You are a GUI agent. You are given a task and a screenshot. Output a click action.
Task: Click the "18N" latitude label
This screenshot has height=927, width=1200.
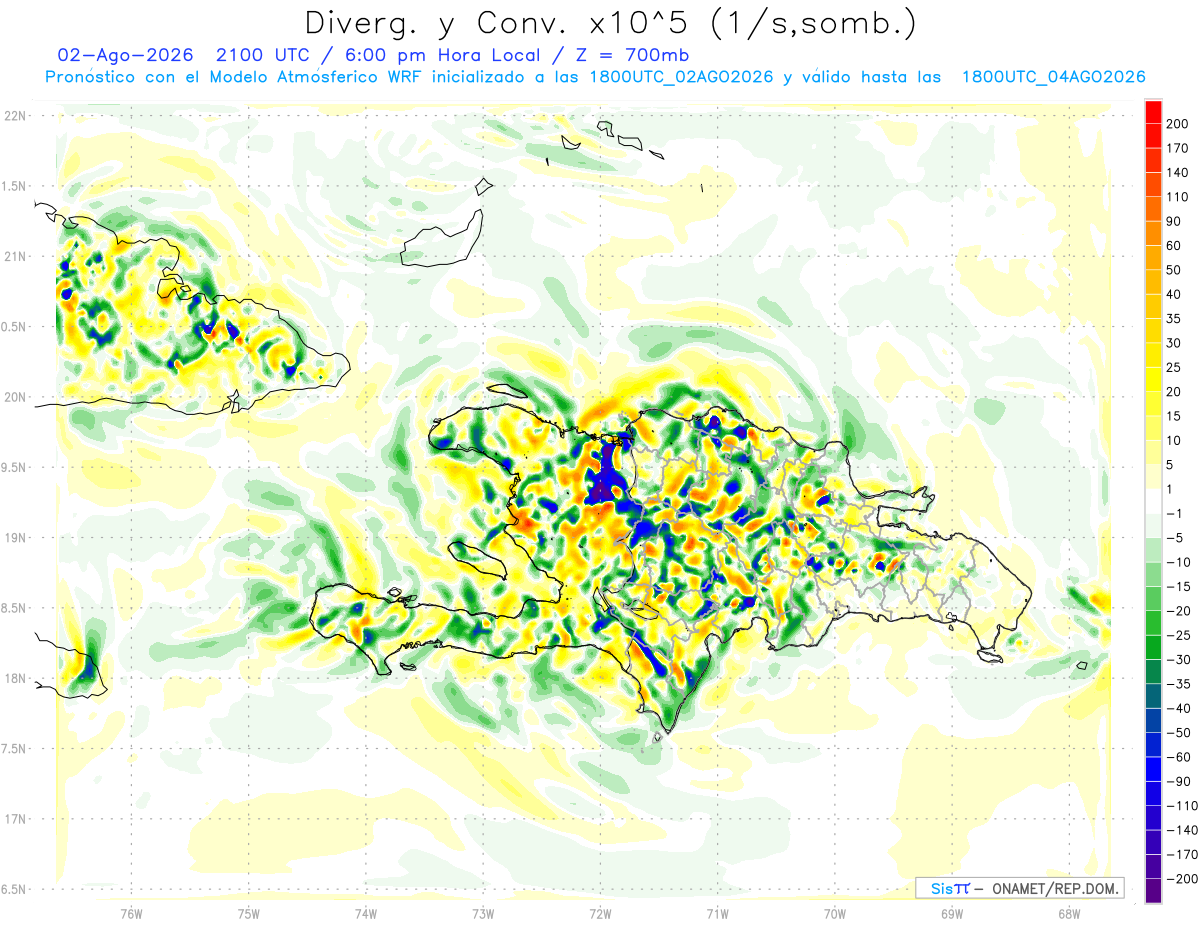15,679
